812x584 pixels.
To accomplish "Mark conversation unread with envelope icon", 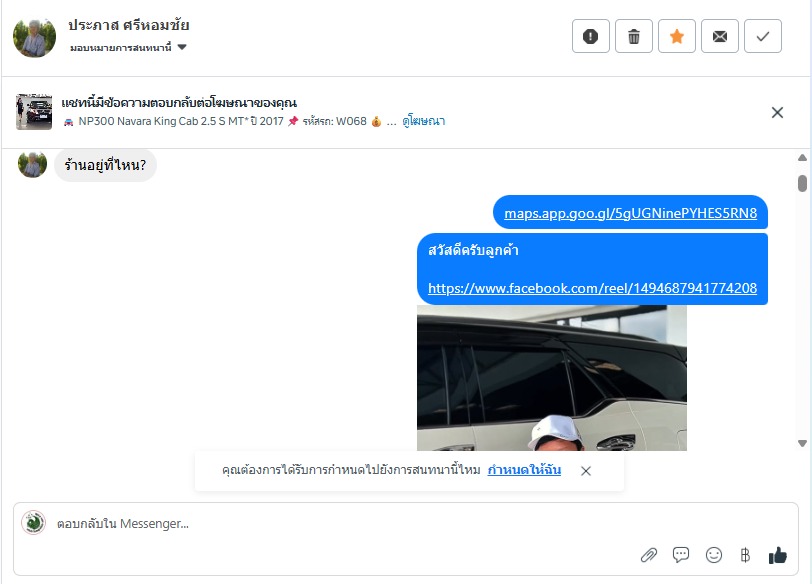I will 719,36.
